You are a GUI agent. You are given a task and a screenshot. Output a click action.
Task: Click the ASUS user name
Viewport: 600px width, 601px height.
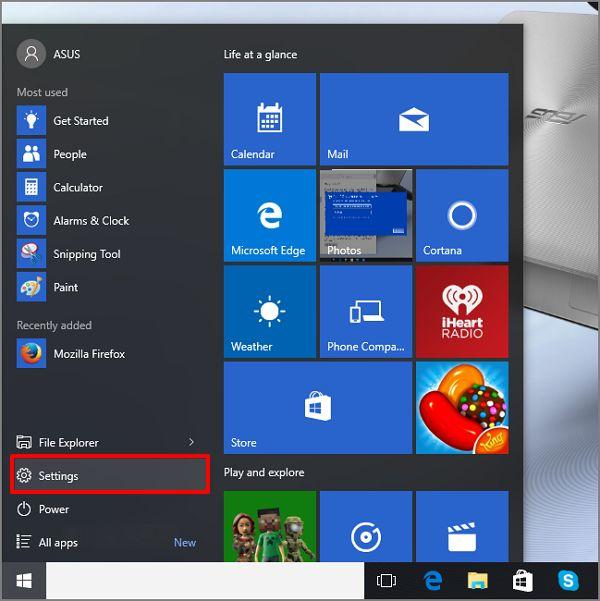click(x=67, y=54)
